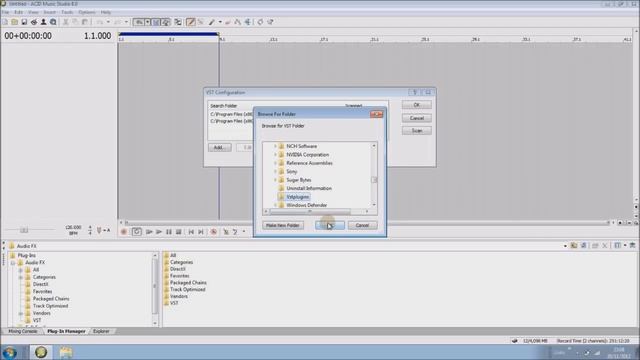Switch to the Explorer tab

click(x=101, y=331)
